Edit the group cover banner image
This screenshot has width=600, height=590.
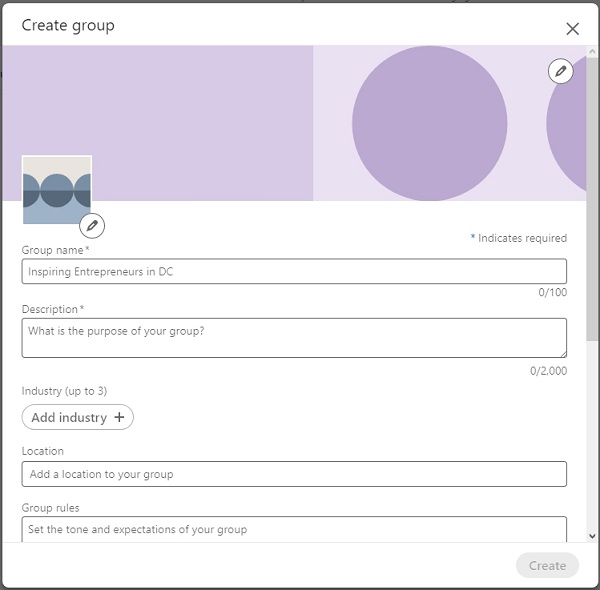click(561, 71)
